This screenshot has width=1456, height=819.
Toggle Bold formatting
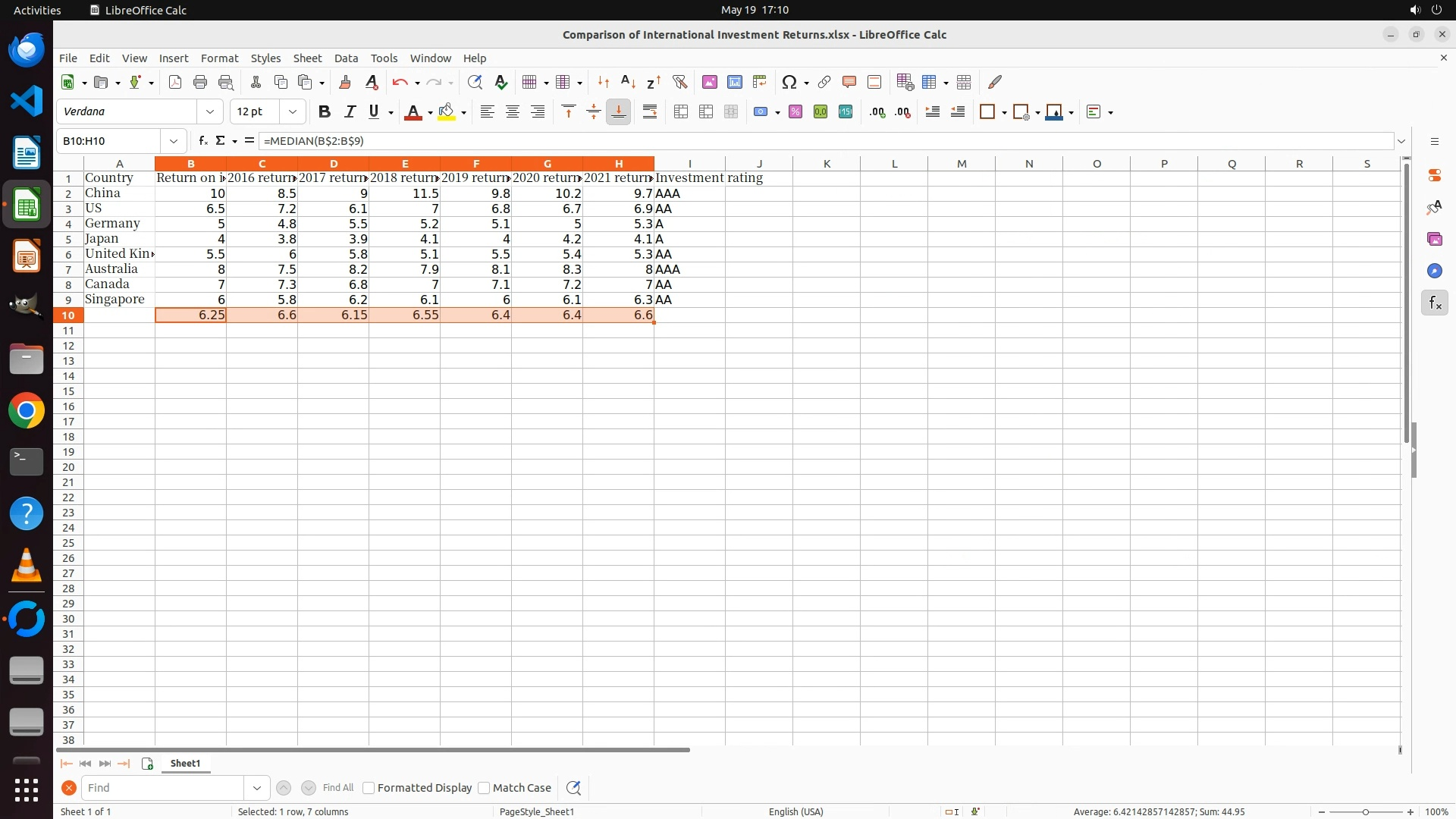tap(325, 112)
